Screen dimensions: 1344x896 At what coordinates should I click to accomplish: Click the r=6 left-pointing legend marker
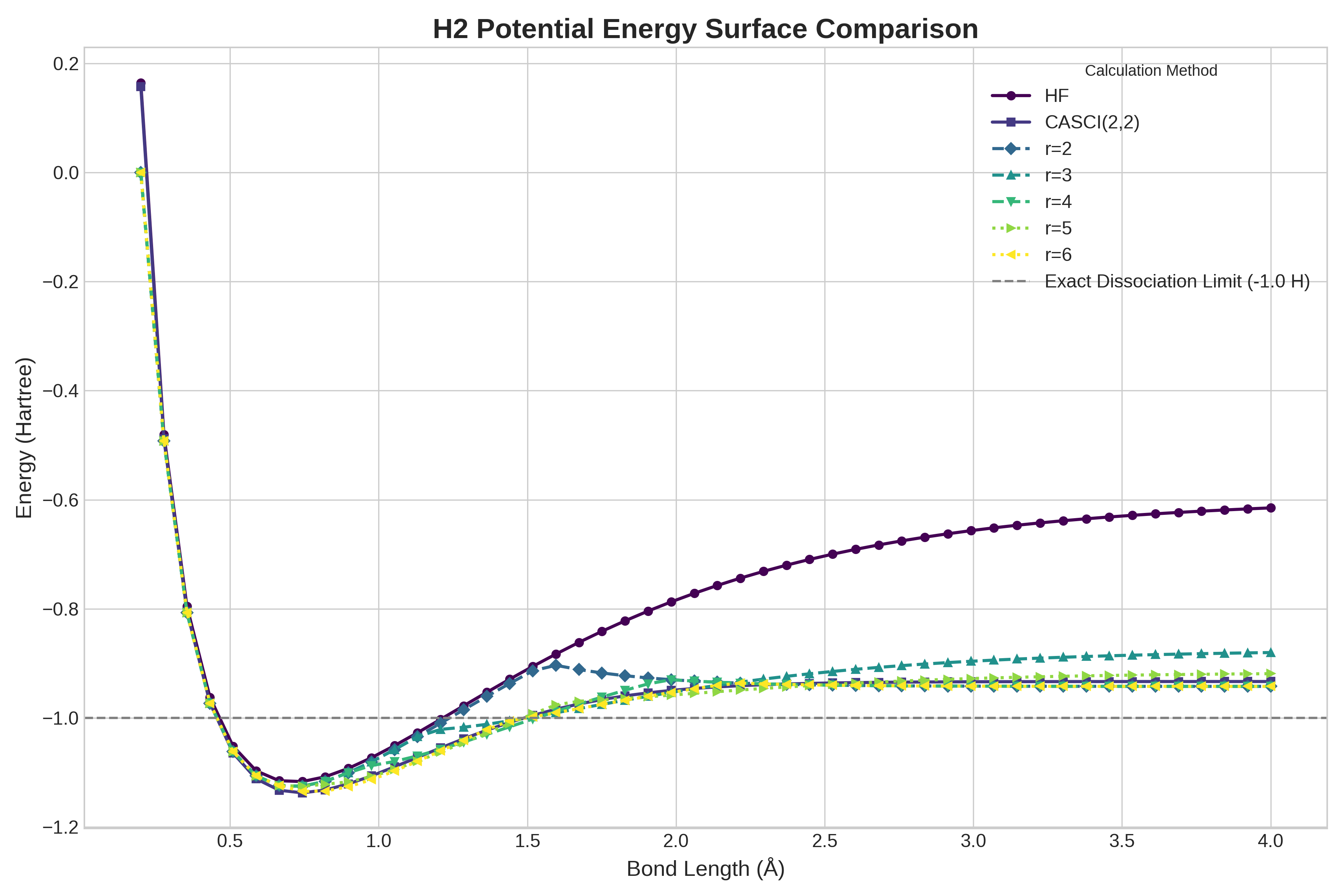(x=1011, y=254)
